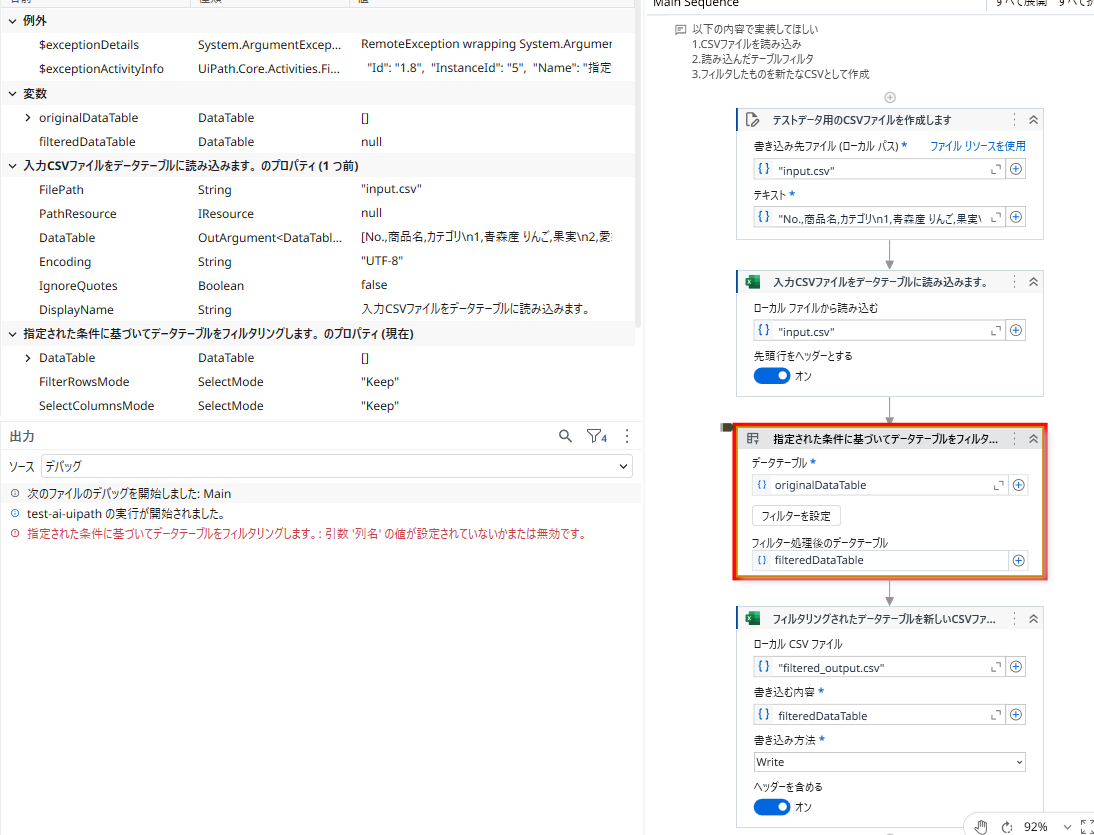Screen dimensions: 1094x835
Task: Collapse the highlighted filter data table activity card
Action: click(x=1033, y=439)
